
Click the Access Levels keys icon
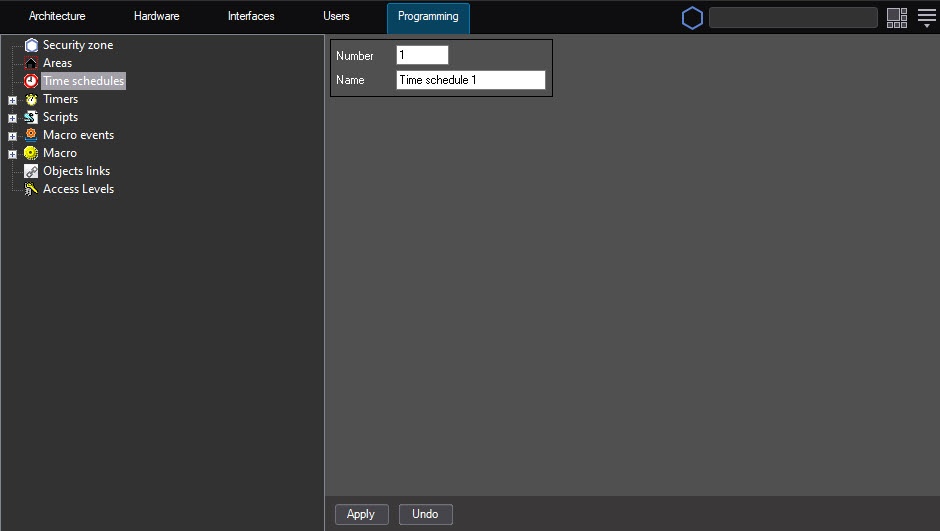31,189
